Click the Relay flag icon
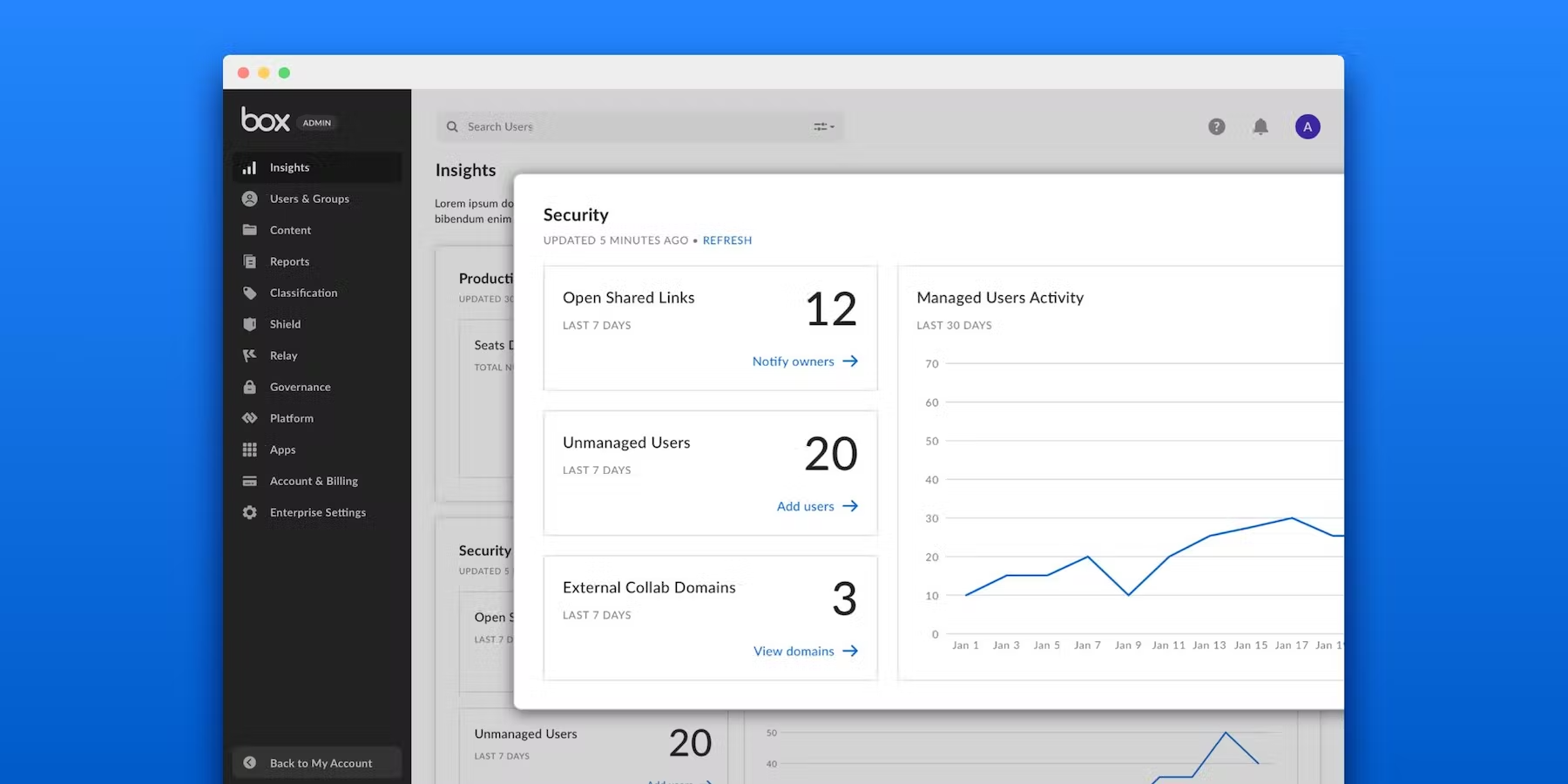Screen dimensions: 1568x784 pos(249,355)
